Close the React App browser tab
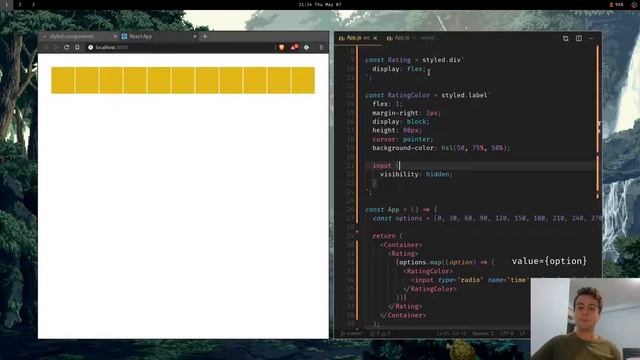640x360 pixels. 195,36
